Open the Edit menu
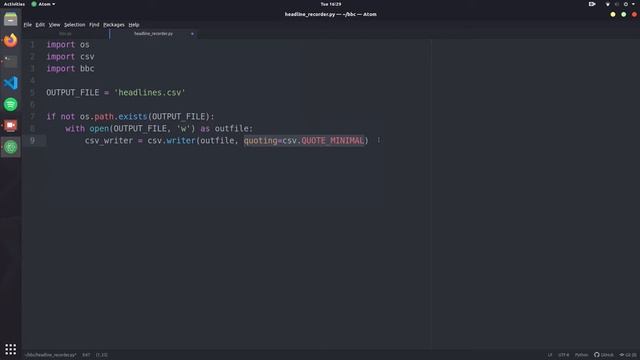Screen dimensions: 640x360 [40, 25]
